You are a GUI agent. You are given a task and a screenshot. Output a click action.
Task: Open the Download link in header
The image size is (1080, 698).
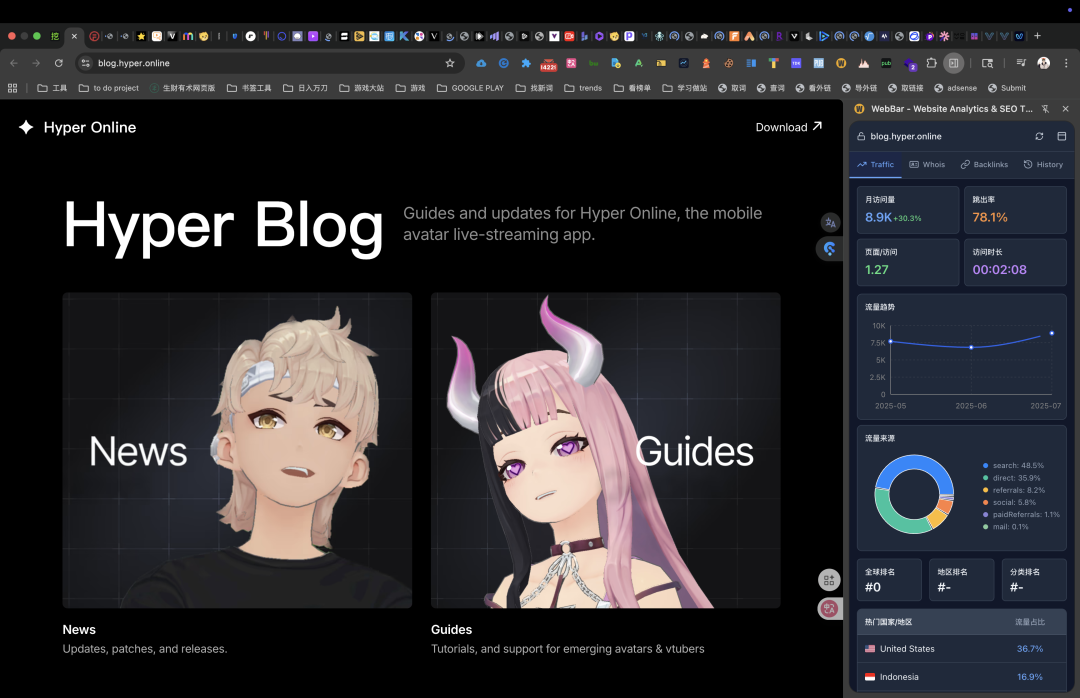(x=789, y=127)
